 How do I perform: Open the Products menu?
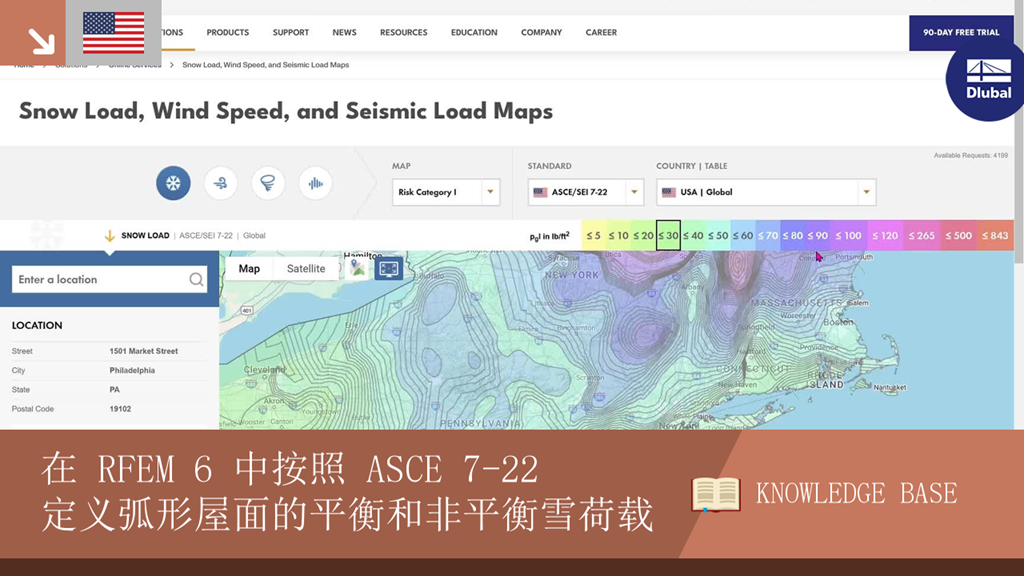tap(227, 32)
